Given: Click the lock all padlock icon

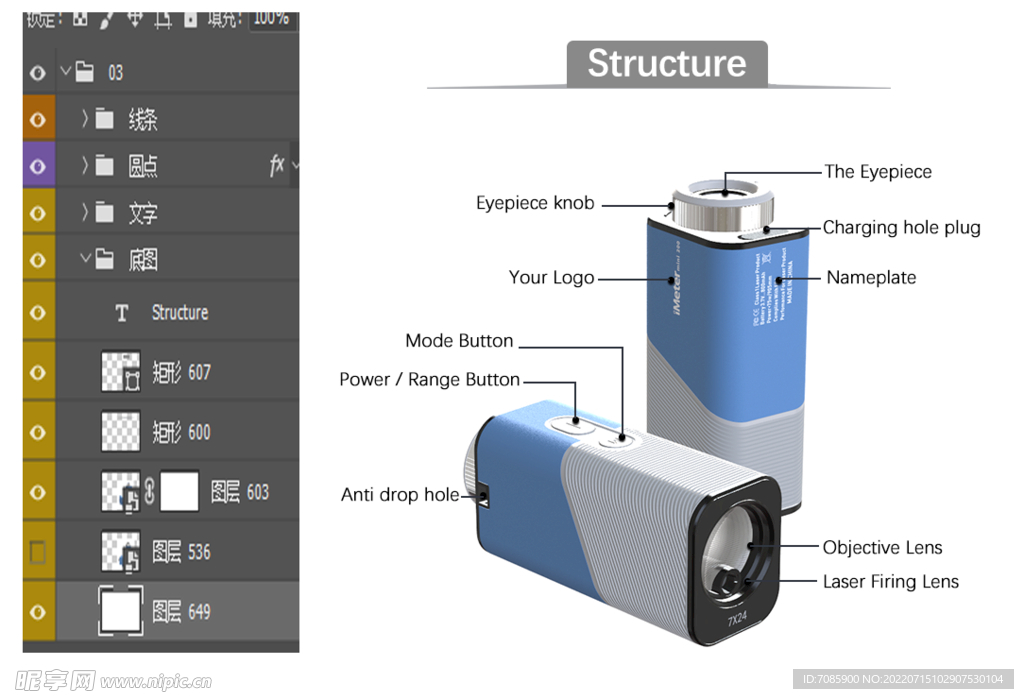Looking at the screenshot, I should click(x=190, y=19).
